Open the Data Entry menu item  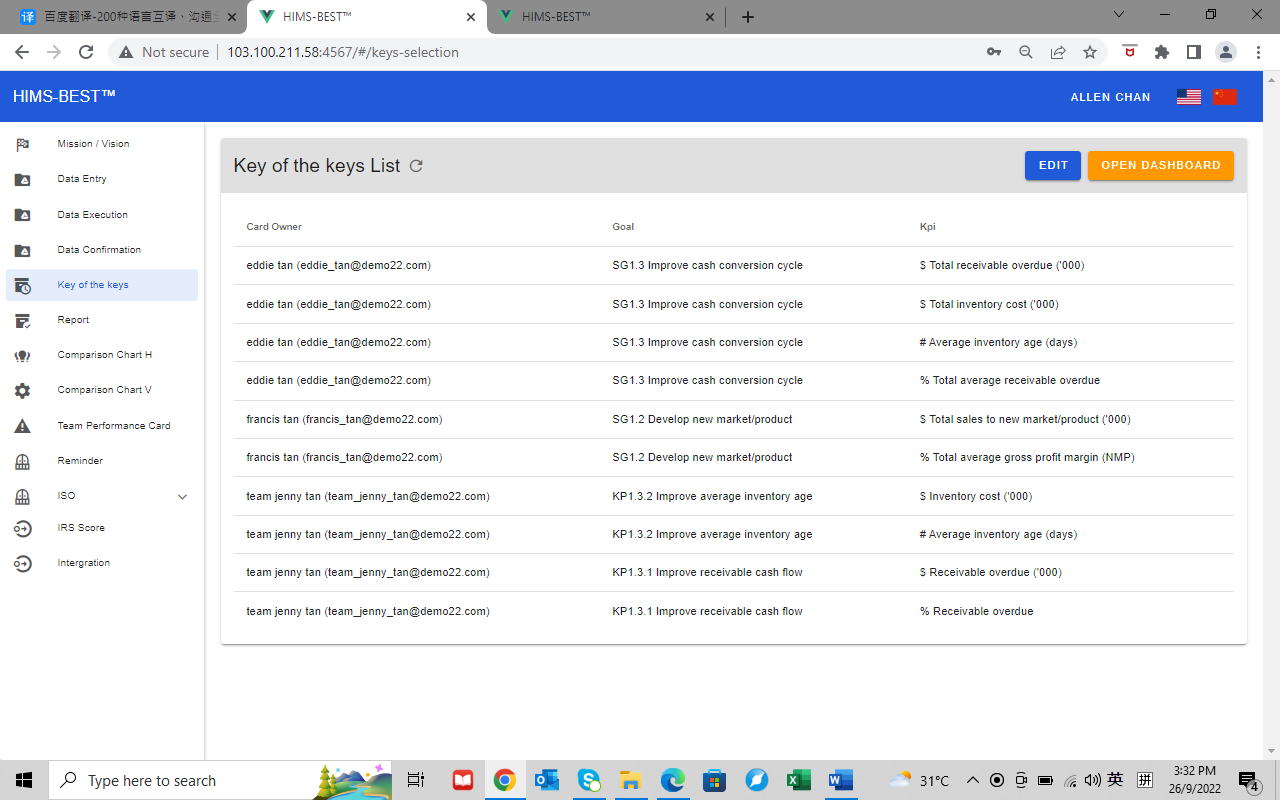tap(82, 179)
